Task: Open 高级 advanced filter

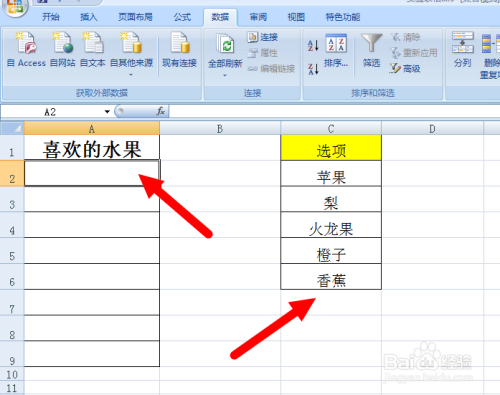Action: [x=405, y=69]
